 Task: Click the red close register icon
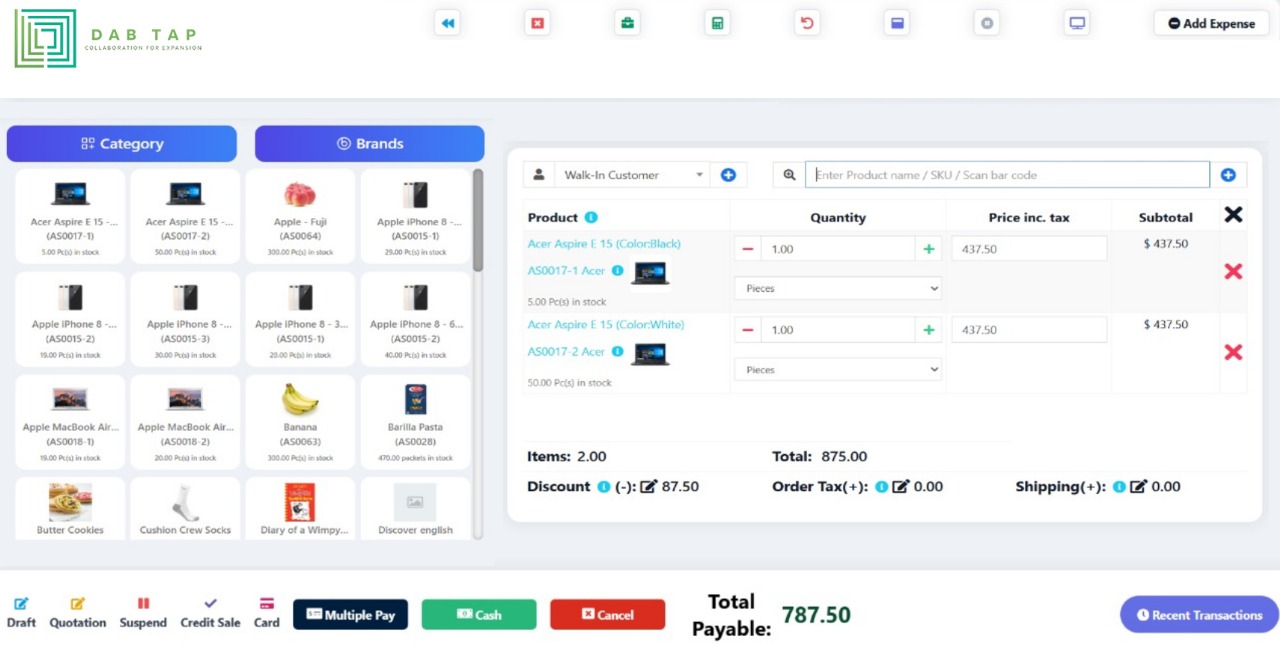point(538,23)
